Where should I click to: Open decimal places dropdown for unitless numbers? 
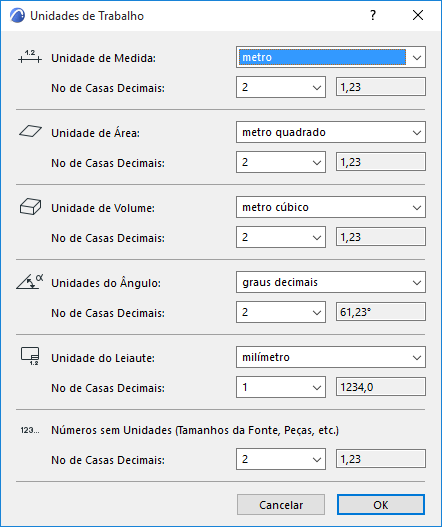tap(281, 459)
